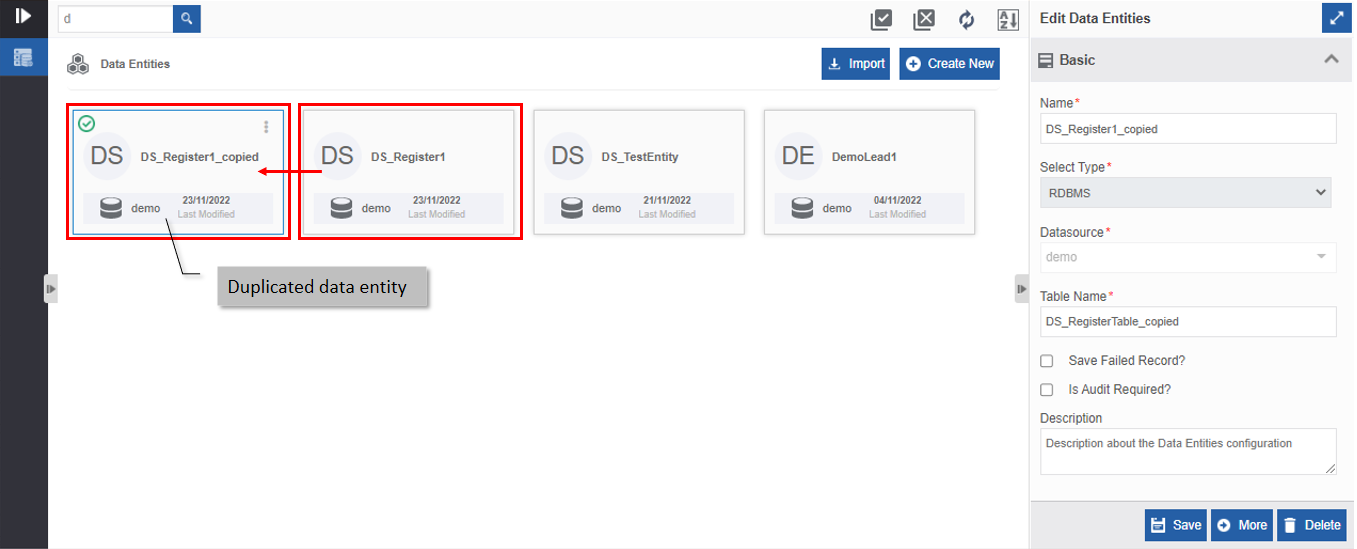Image resolution: width=1357 pixels, height=549 pixels.
Task: Click the Table Name input field
Action: click(1188, 322)
